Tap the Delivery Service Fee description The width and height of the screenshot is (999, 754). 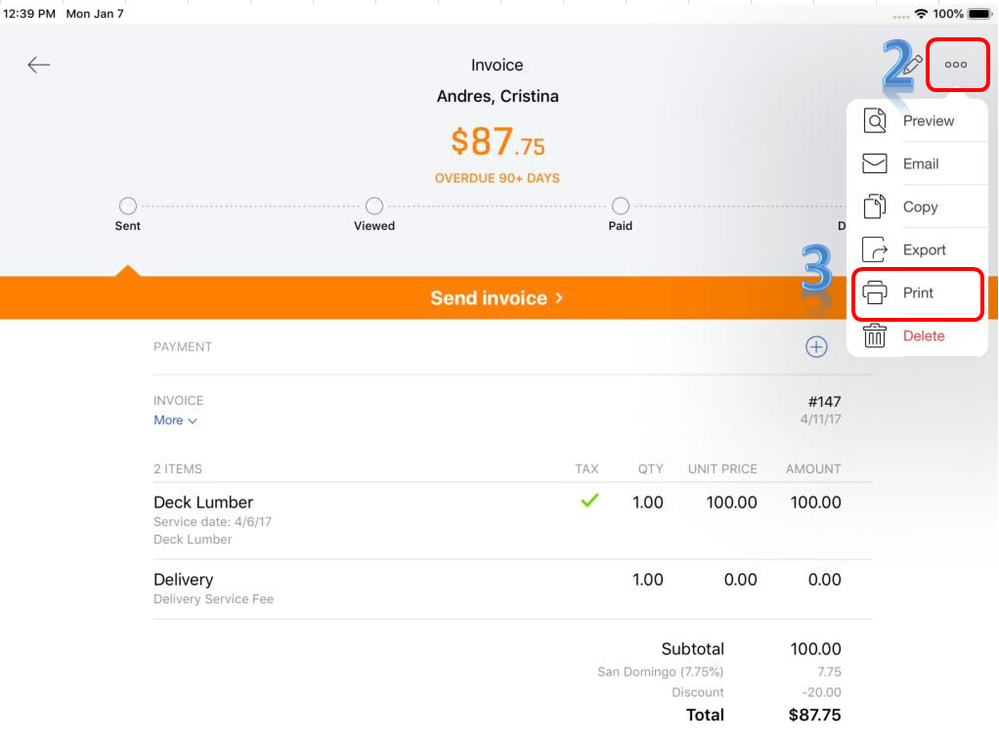213,599
